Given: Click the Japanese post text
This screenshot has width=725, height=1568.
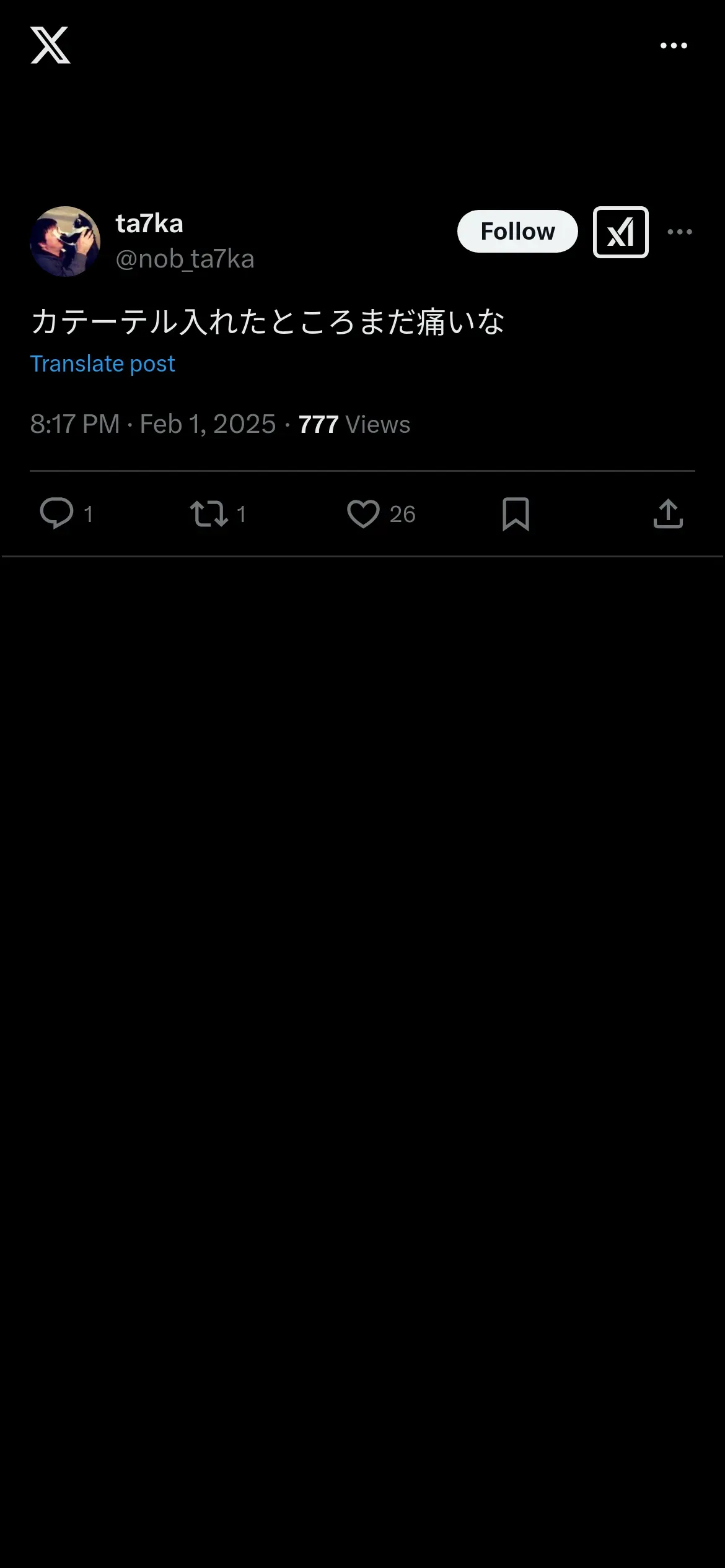Looking at the screenshot, I should [x=268, y=322].
